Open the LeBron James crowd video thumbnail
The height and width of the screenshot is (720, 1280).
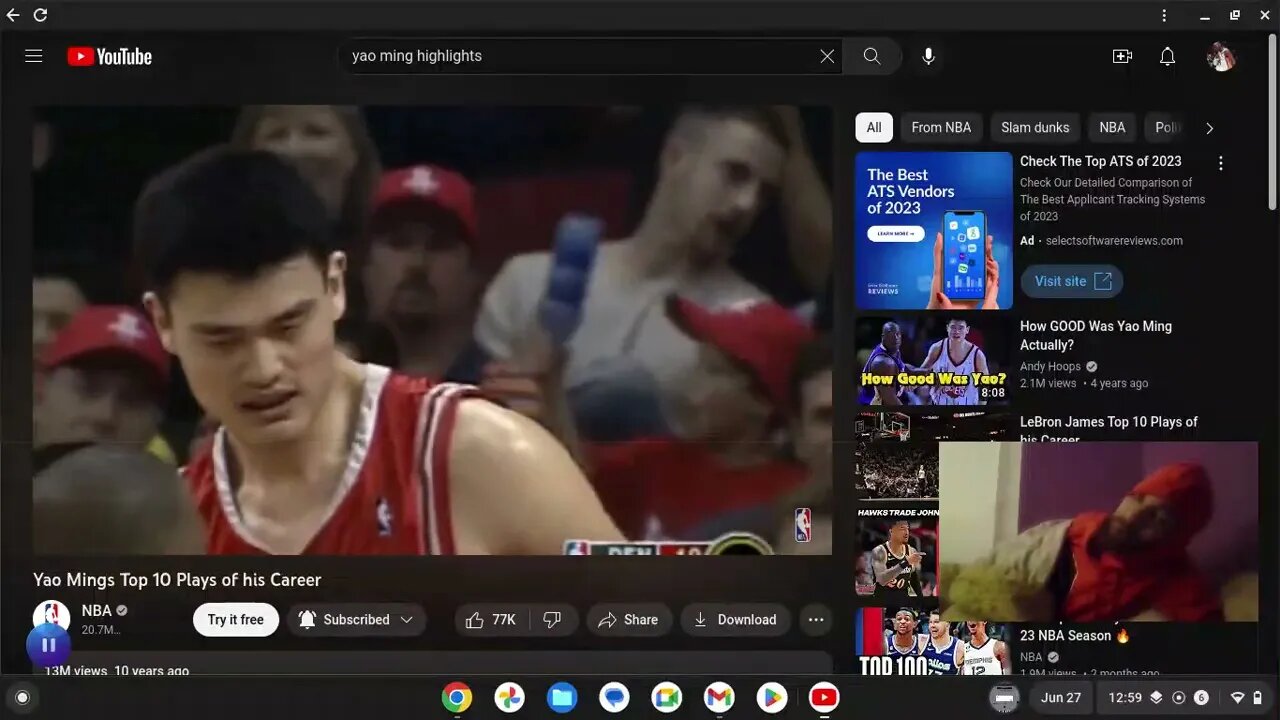tap(897, 458)
